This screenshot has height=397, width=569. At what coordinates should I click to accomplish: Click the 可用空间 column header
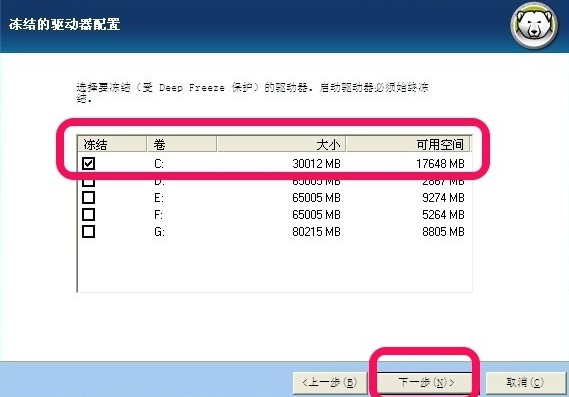point(408,144)
